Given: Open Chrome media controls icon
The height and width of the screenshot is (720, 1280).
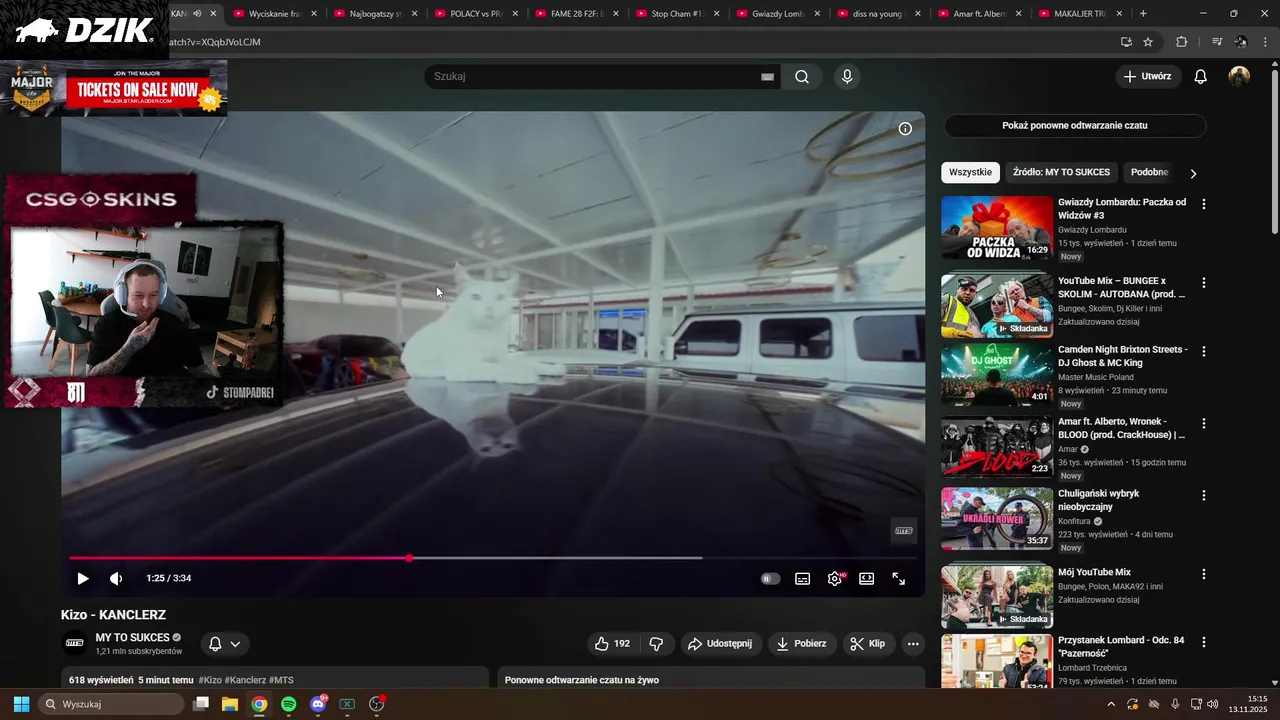Looking at the screenshot, I should click(x=1217, y=42).
